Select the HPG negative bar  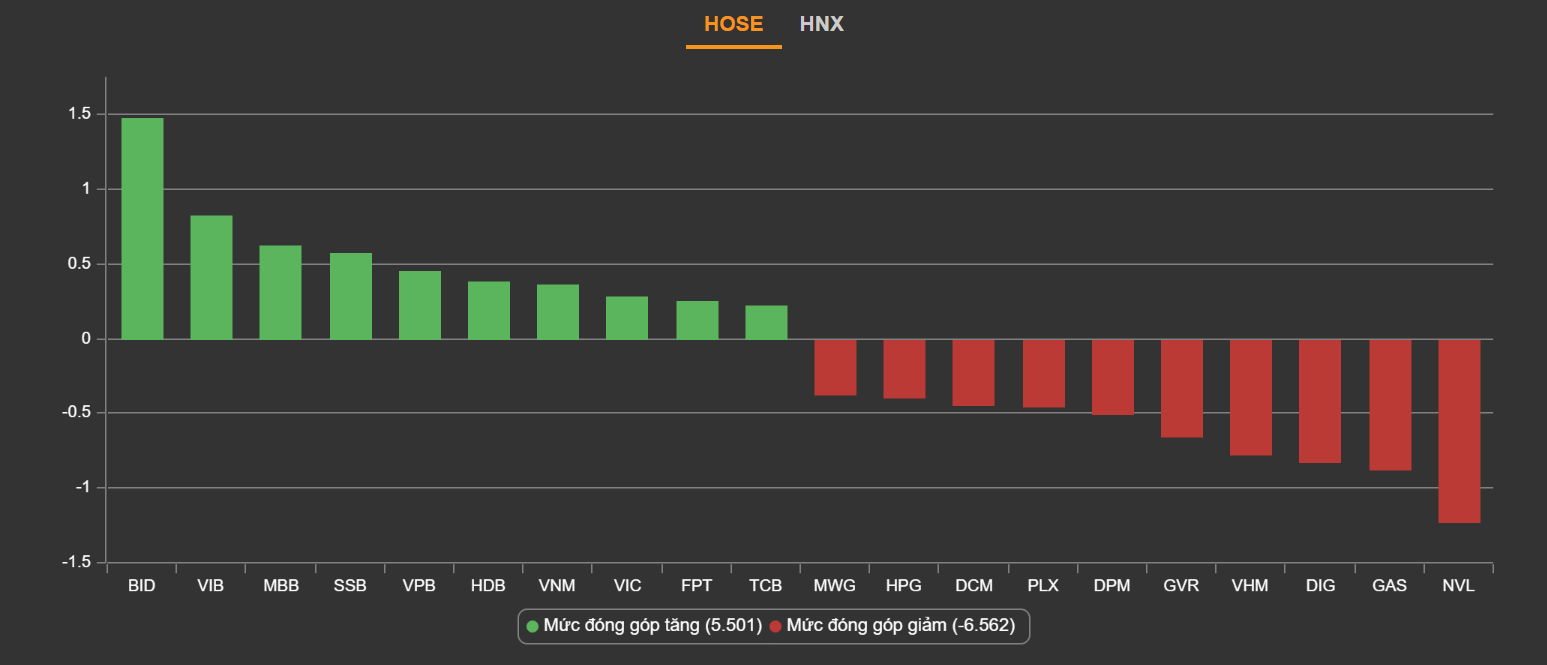point(904,369)
